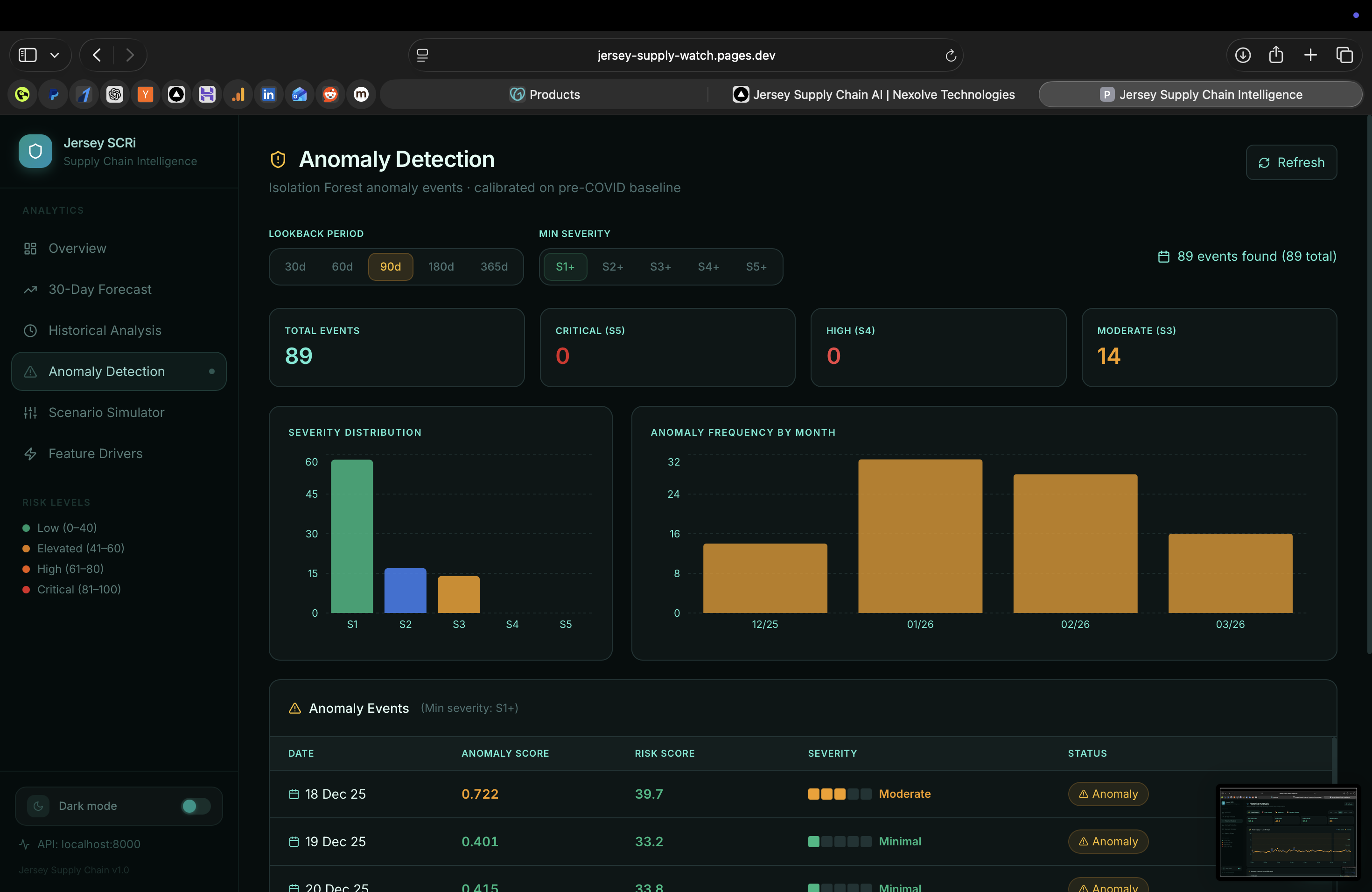Open the Anomaly status pill for 18 Dec 25
1372x892 pixels.
tap(1107, 794)
